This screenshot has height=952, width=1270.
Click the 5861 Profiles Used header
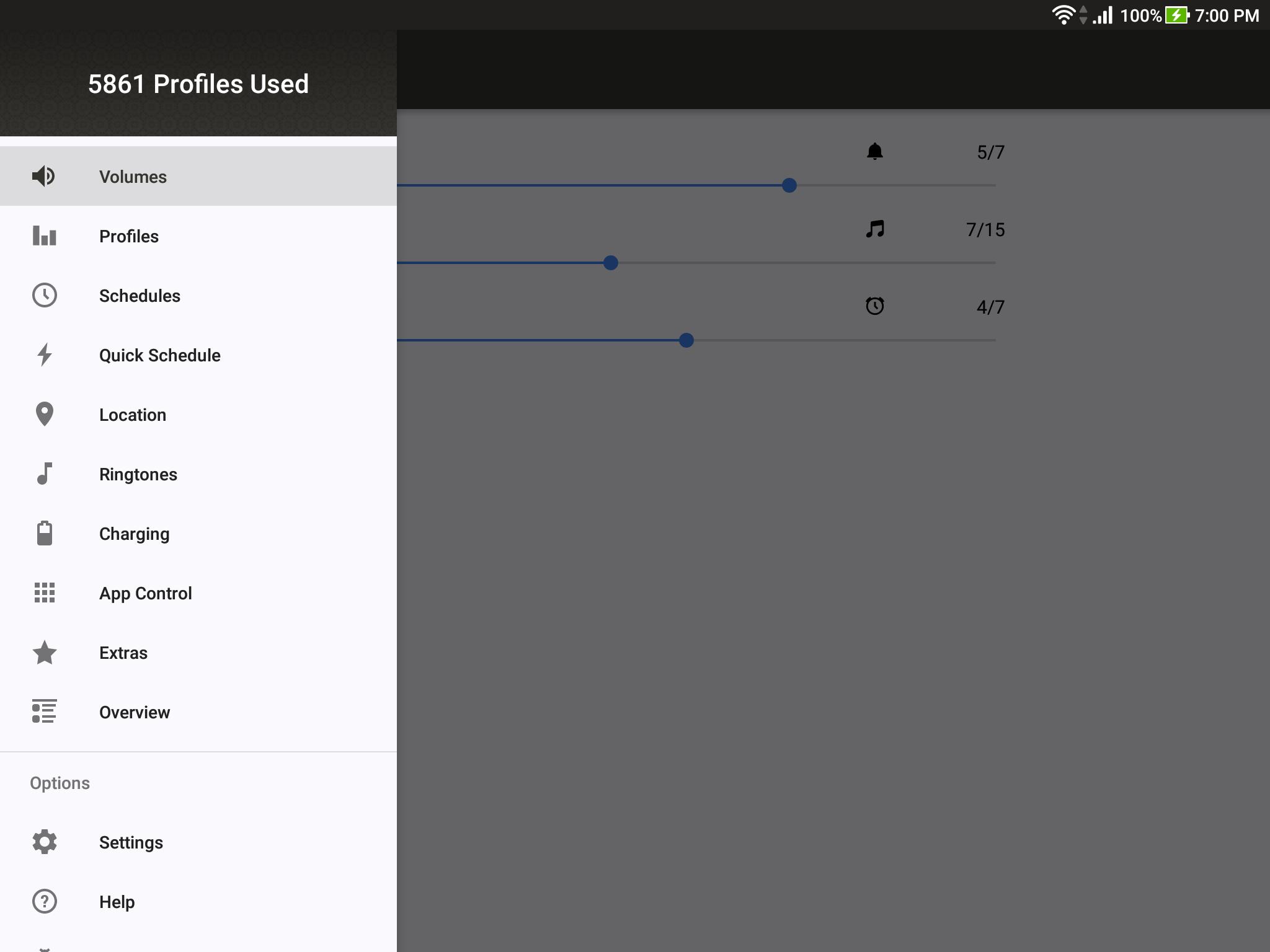(198, 84)
